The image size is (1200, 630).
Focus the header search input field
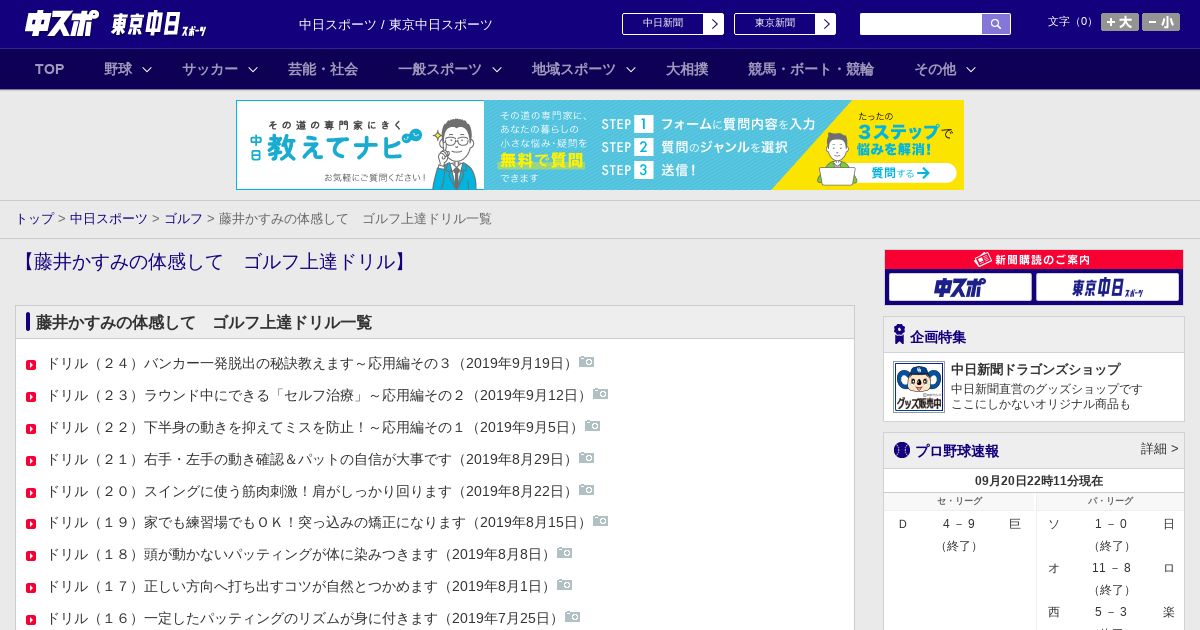coord(921,24)
